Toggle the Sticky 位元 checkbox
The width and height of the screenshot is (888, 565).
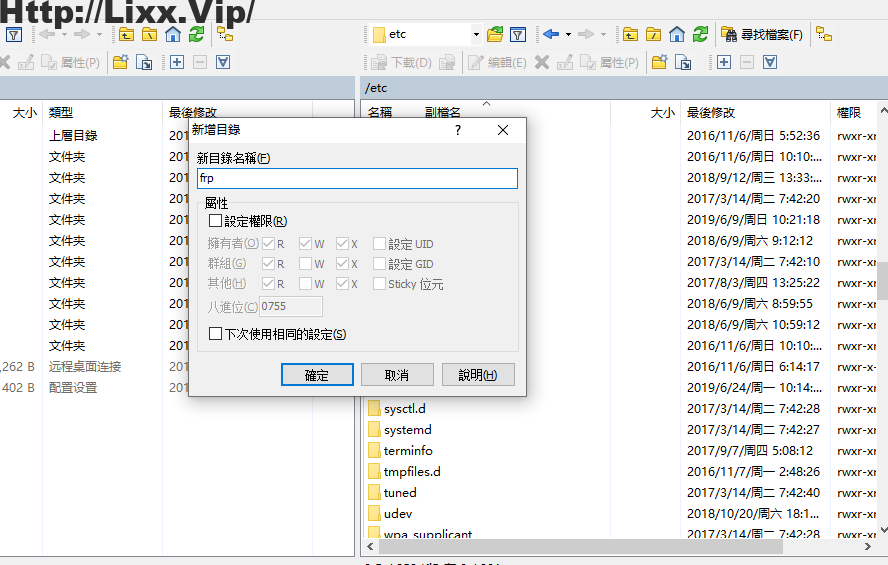point(379,283)
